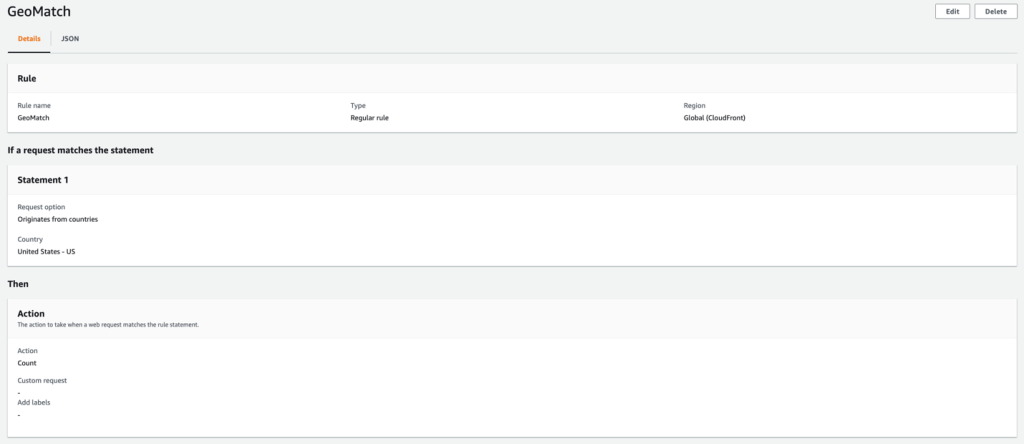Screen dimensions: 1024x444
Task: Click the Rule section header
Action: click(27, 78)
